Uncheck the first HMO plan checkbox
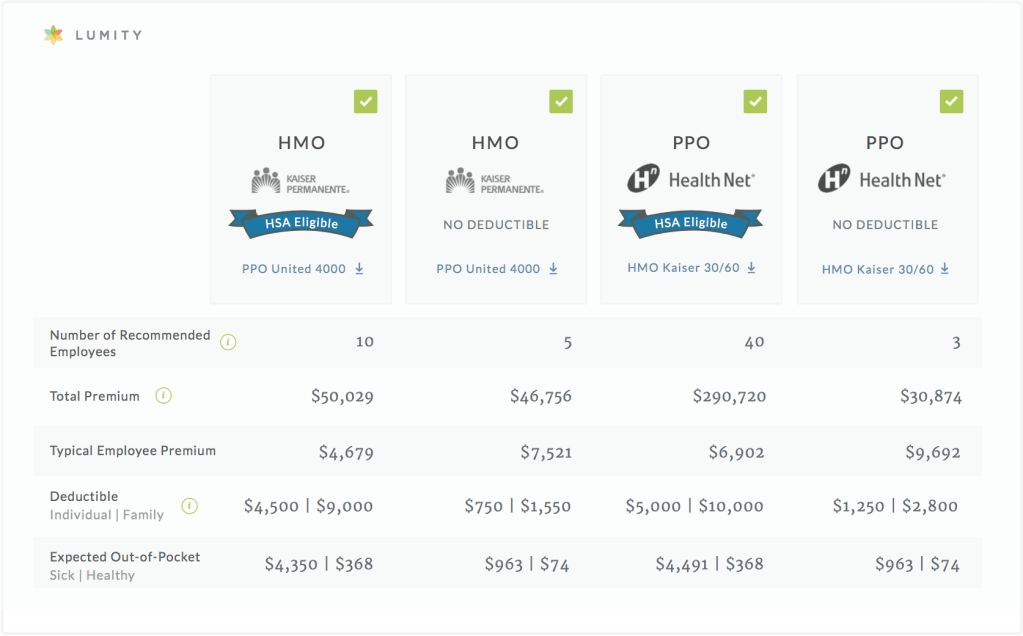The width and height of the screenshot is (1023, 636). click(x=365, y=101)
